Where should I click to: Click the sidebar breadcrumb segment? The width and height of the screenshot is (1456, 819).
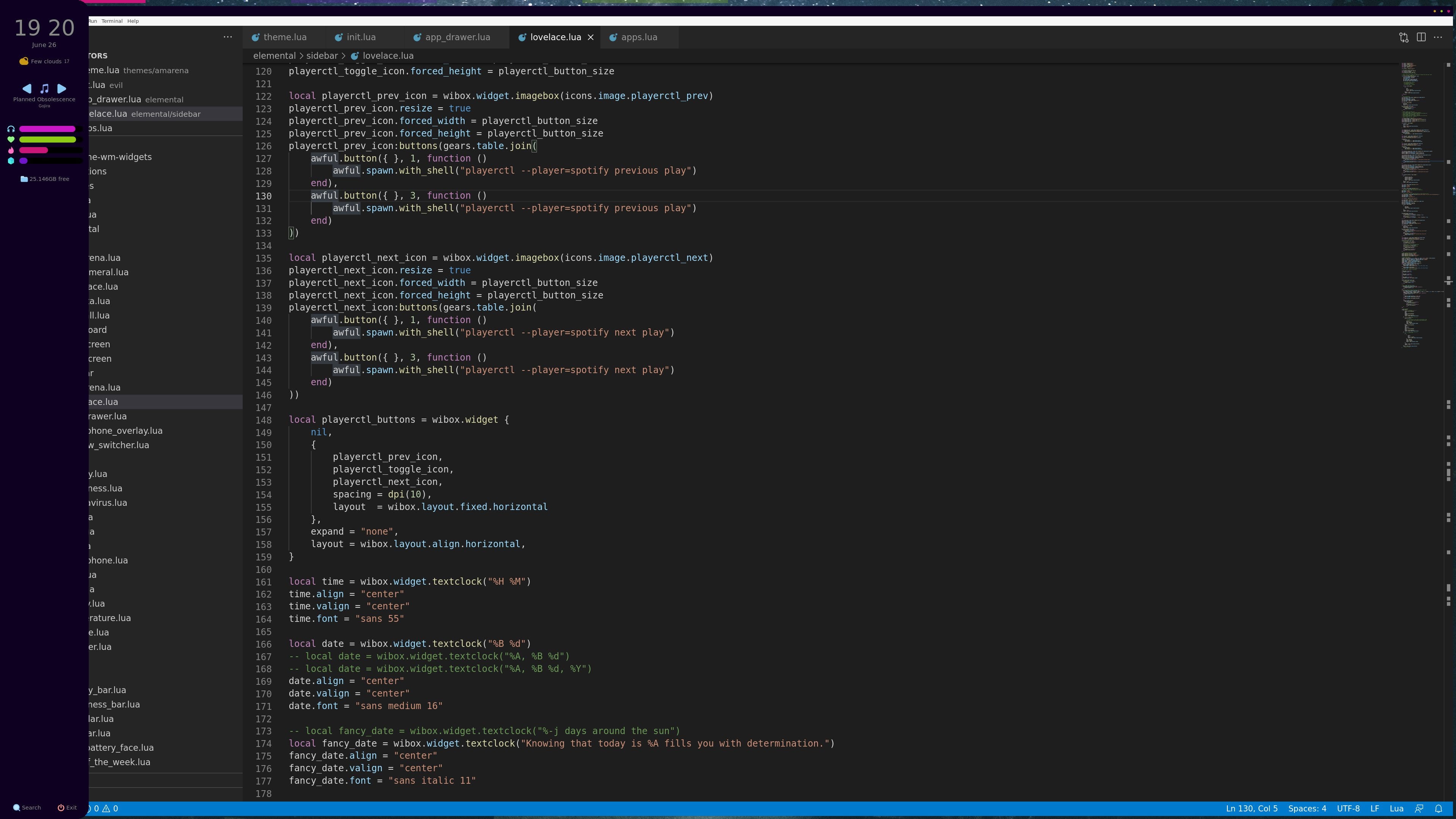tap(322, 56)
